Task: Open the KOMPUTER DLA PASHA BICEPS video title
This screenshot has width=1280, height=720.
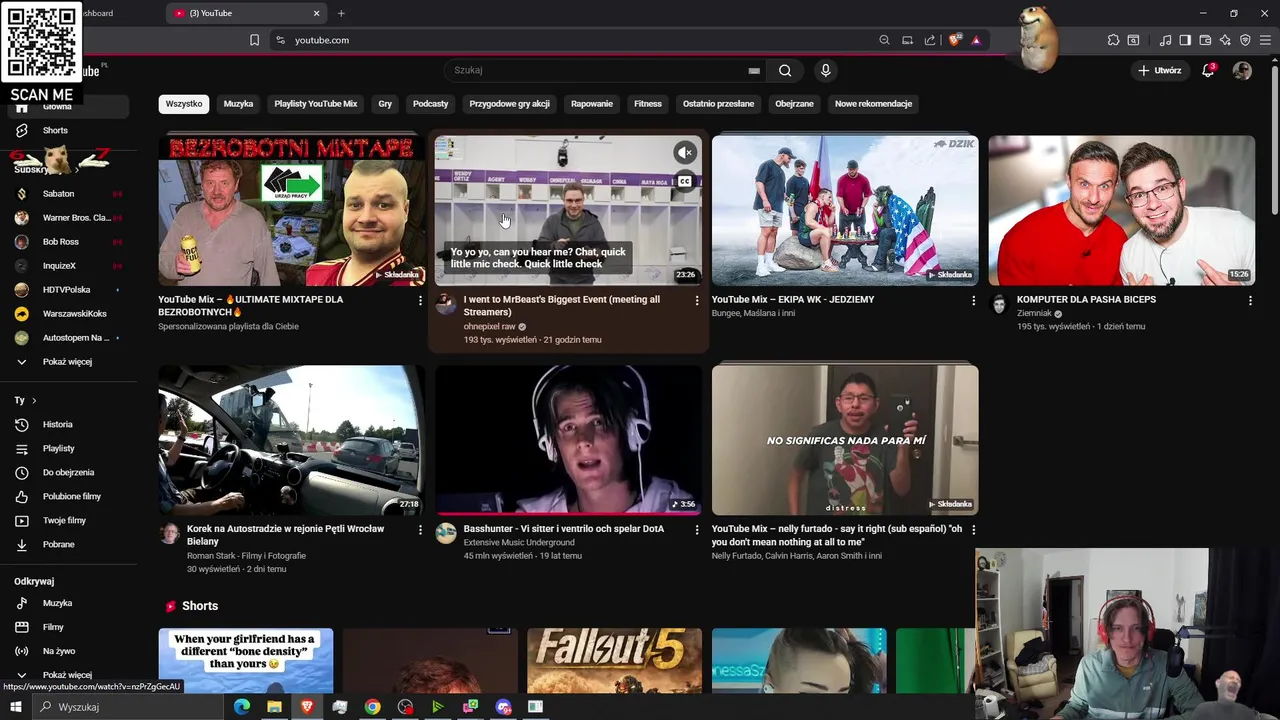Action: point(1086,299)
